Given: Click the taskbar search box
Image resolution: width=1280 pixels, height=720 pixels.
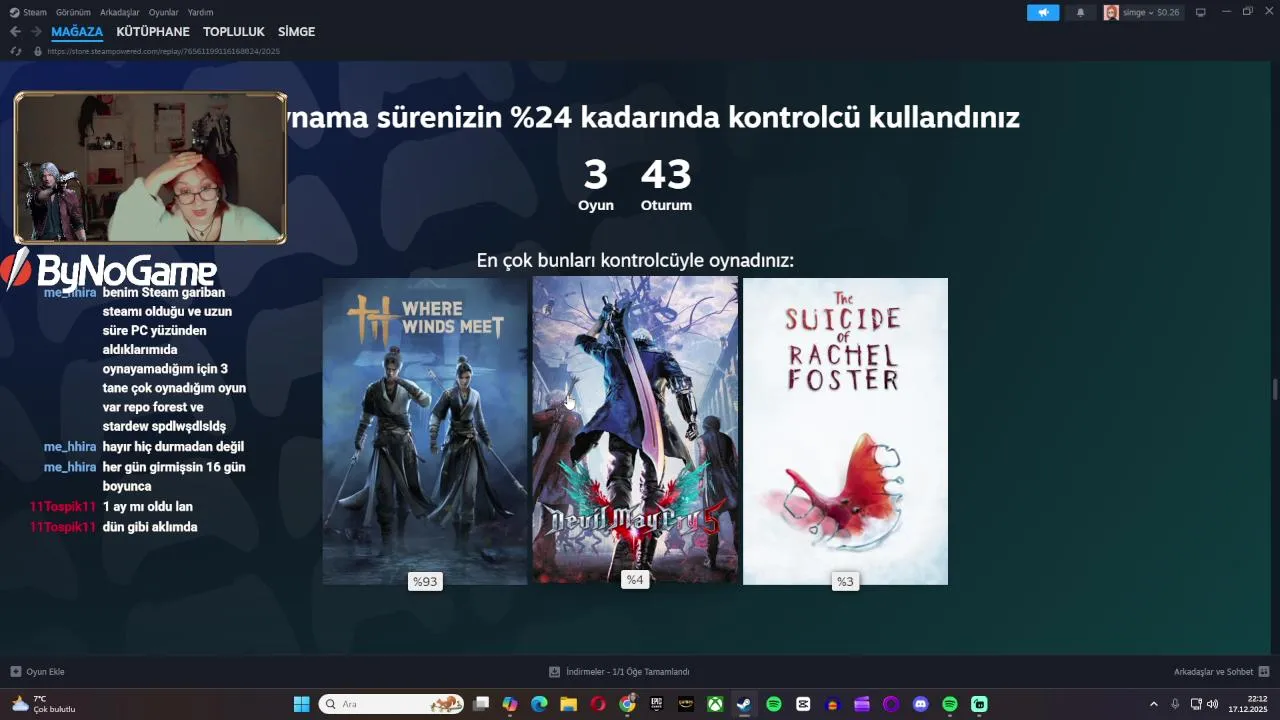Looking at the screenshot, I should [392, 704].
